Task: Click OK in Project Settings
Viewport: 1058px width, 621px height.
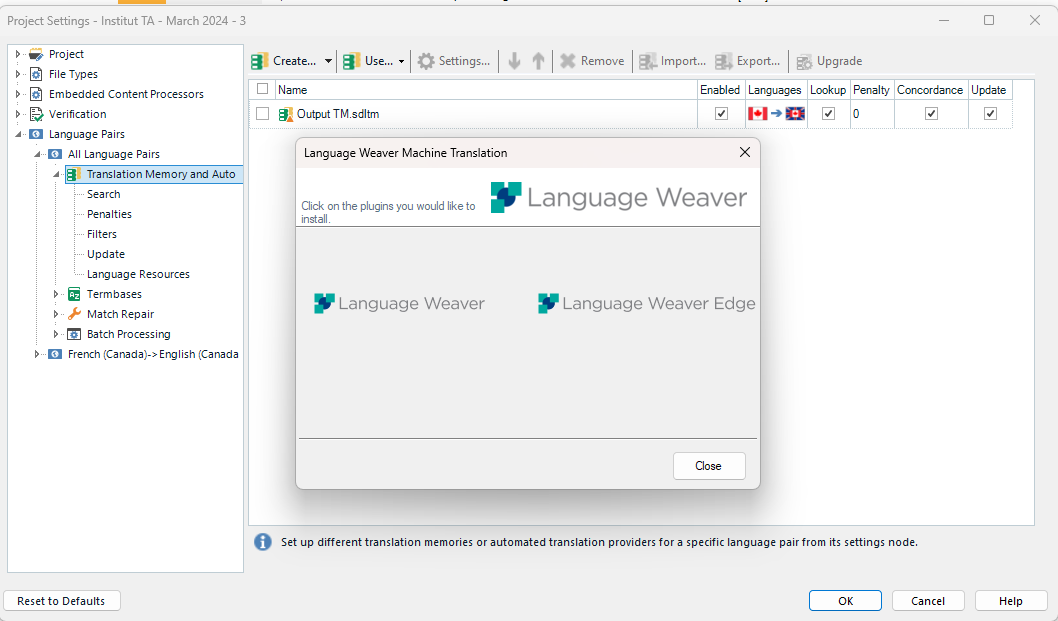Action: [x=845, y=601]
